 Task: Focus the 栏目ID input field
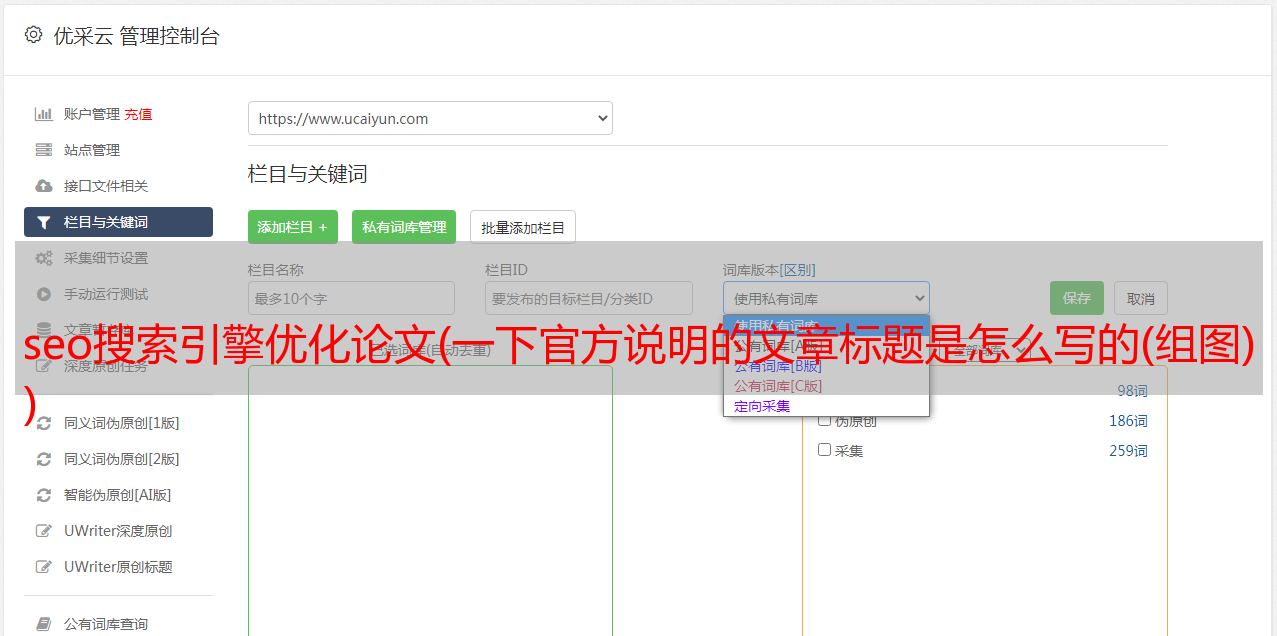589,298
